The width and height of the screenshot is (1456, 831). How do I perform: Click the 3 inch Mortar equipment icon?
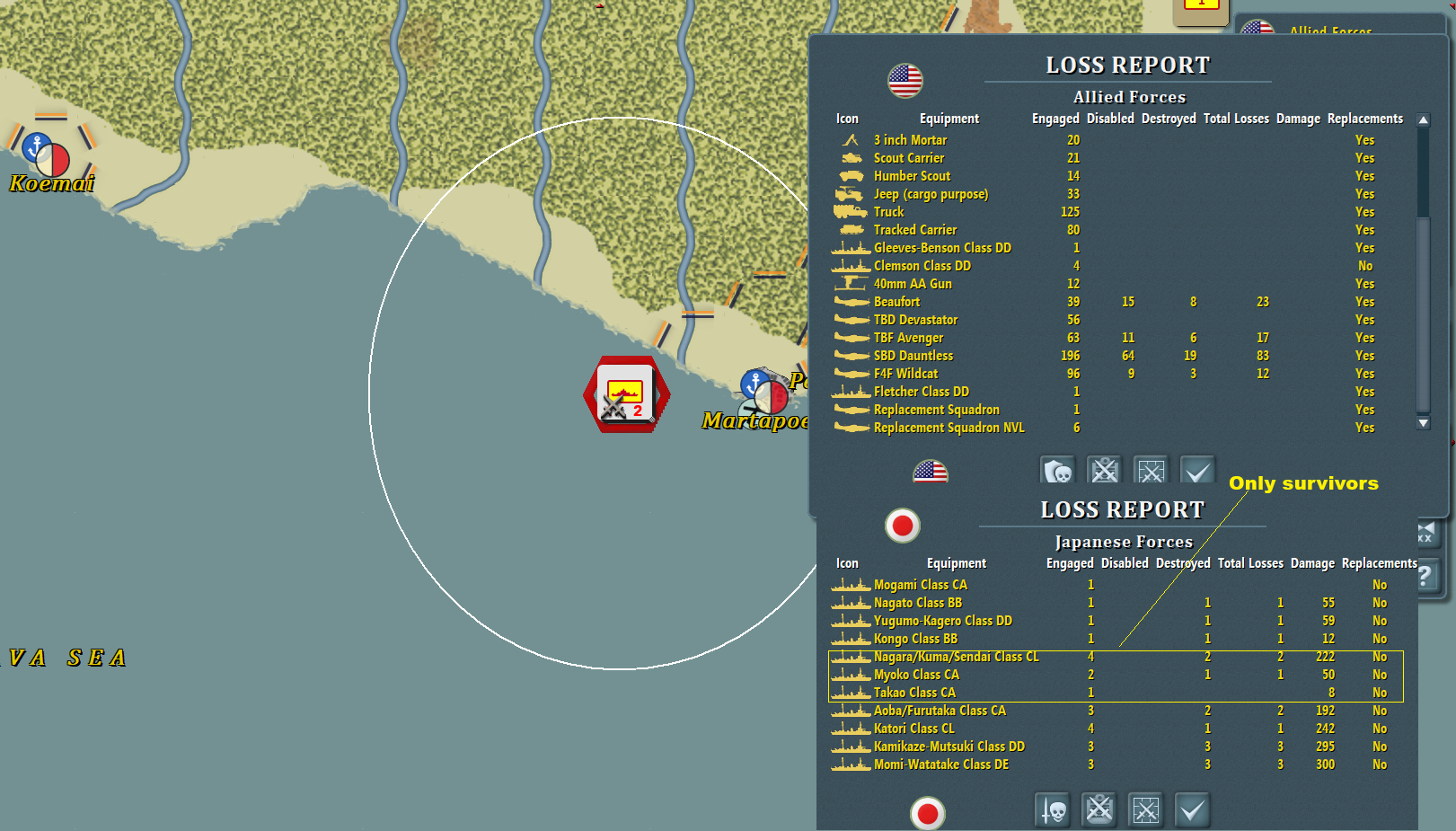coord(851,140)
